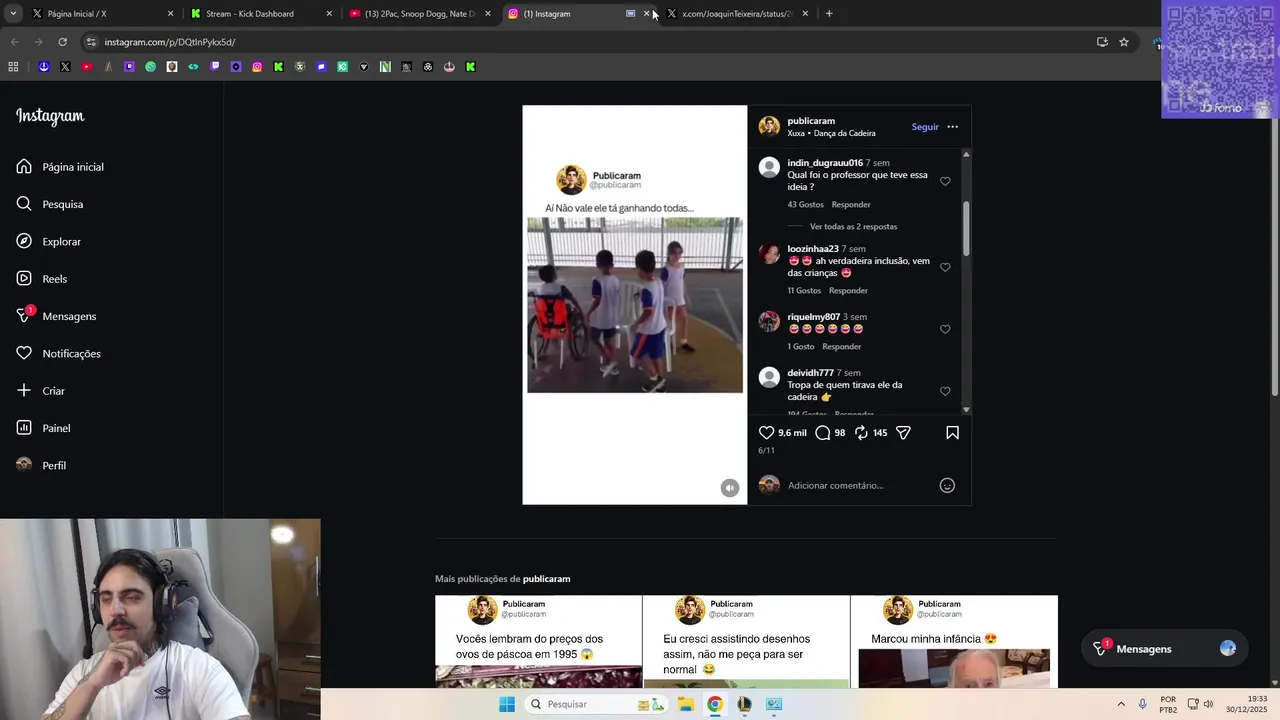Like deividh777's comment

tap(945, 392)
